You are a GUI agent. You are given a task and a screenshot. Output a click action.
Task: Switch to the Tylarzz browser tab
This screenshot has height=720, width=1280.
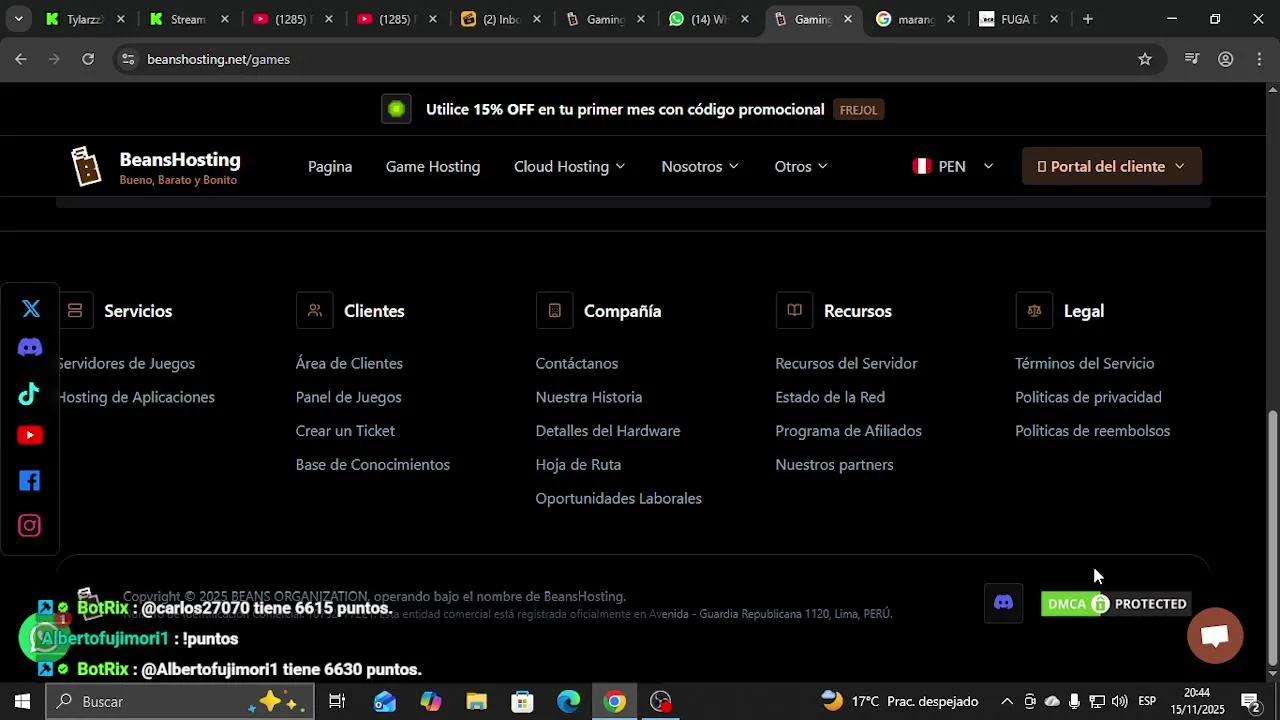click(84, 19)
